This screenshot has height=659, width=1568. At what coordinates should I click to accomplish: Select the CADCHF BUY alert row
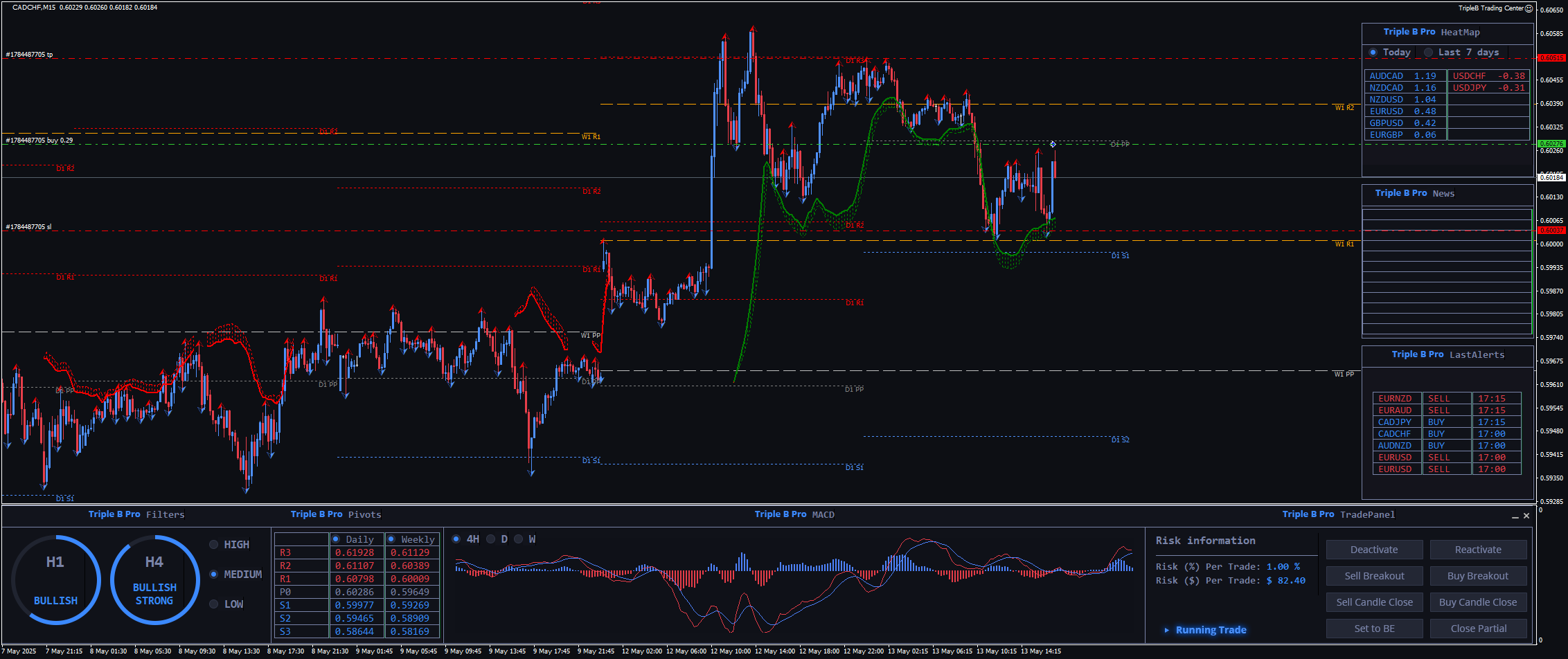[x=1446, y=434]
